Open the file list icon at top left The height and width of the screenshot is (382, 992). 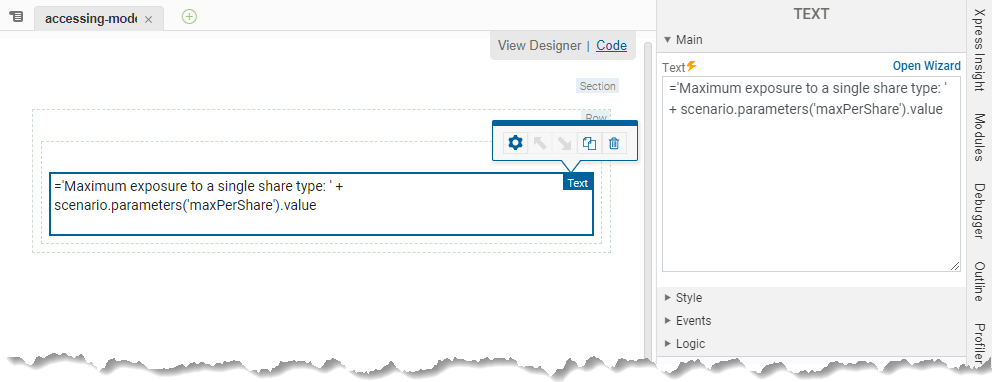16,17
